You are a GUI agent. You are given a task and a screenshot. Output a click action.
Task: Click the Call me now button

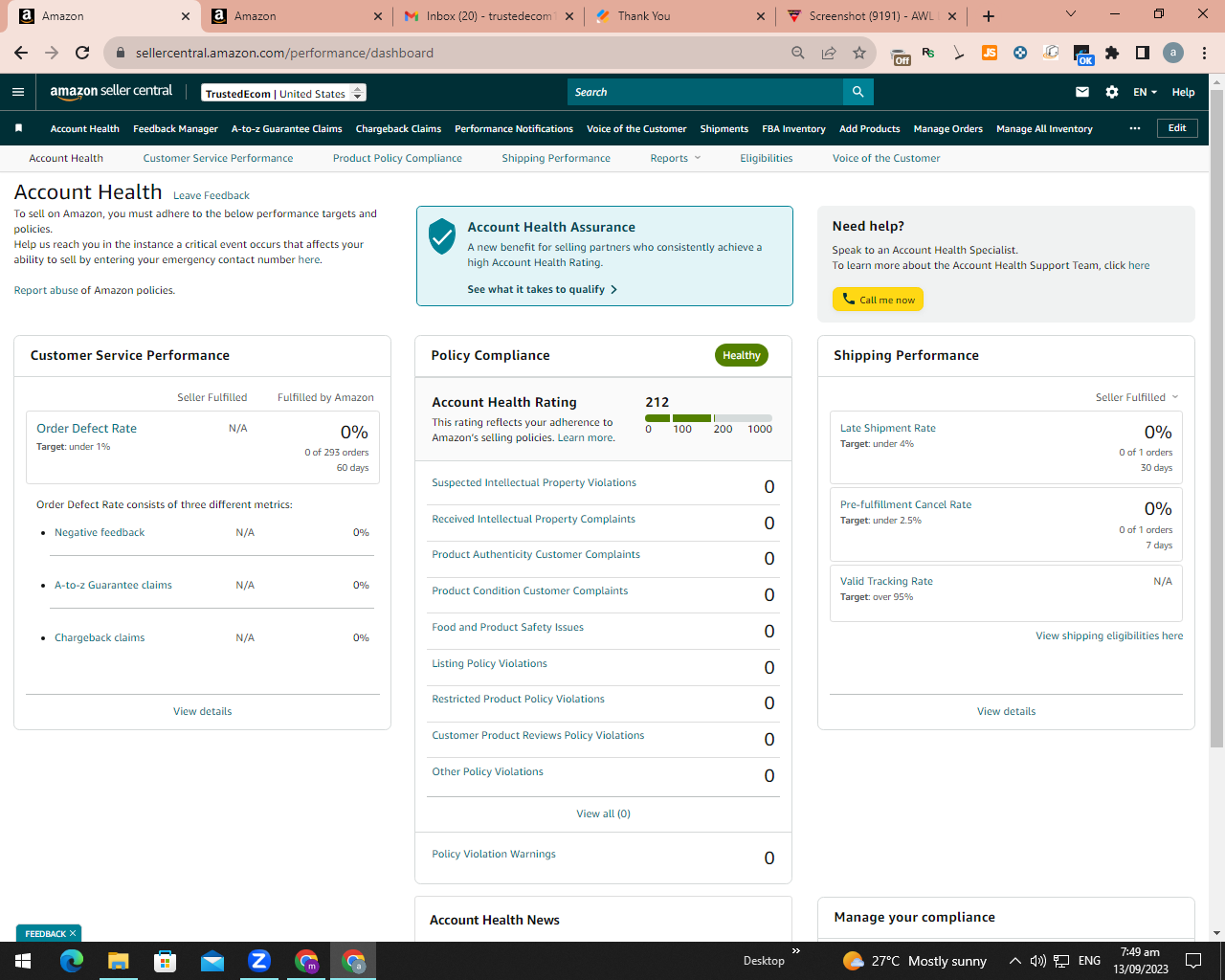878,300
